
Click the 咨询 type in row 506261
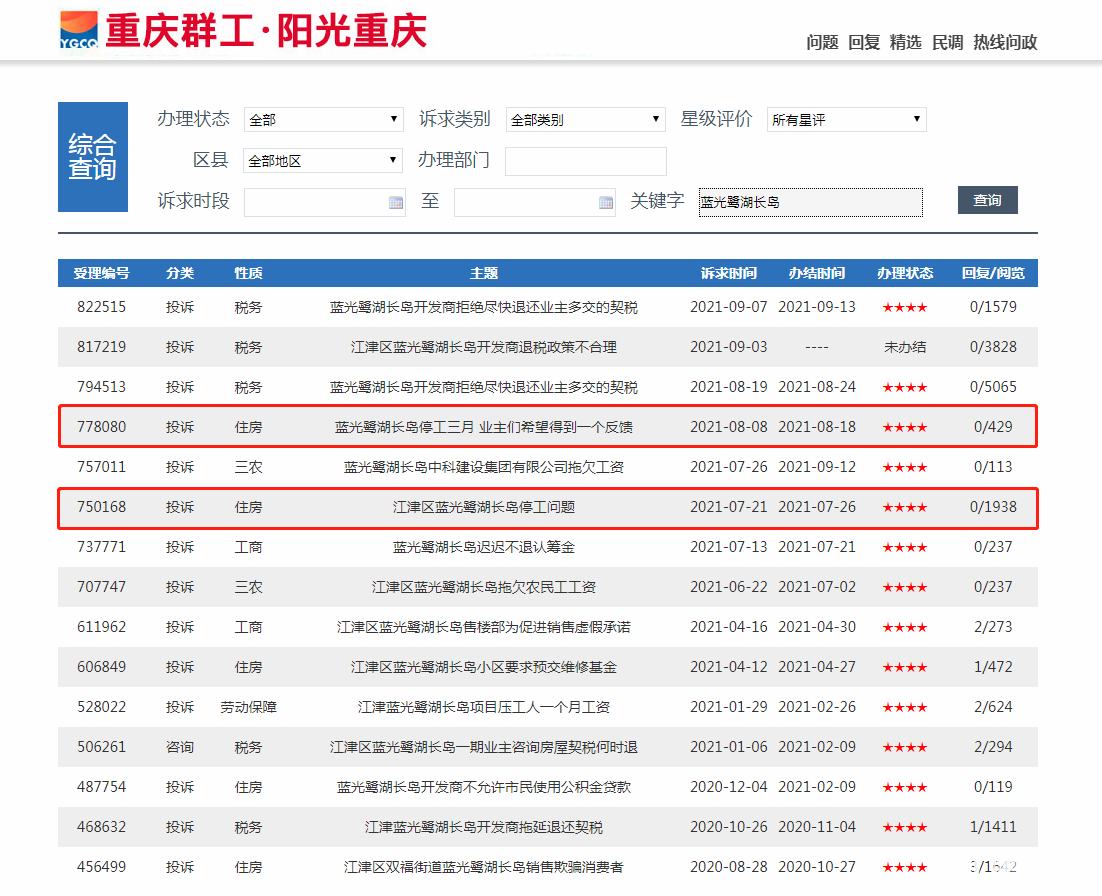tap(180, 747)
